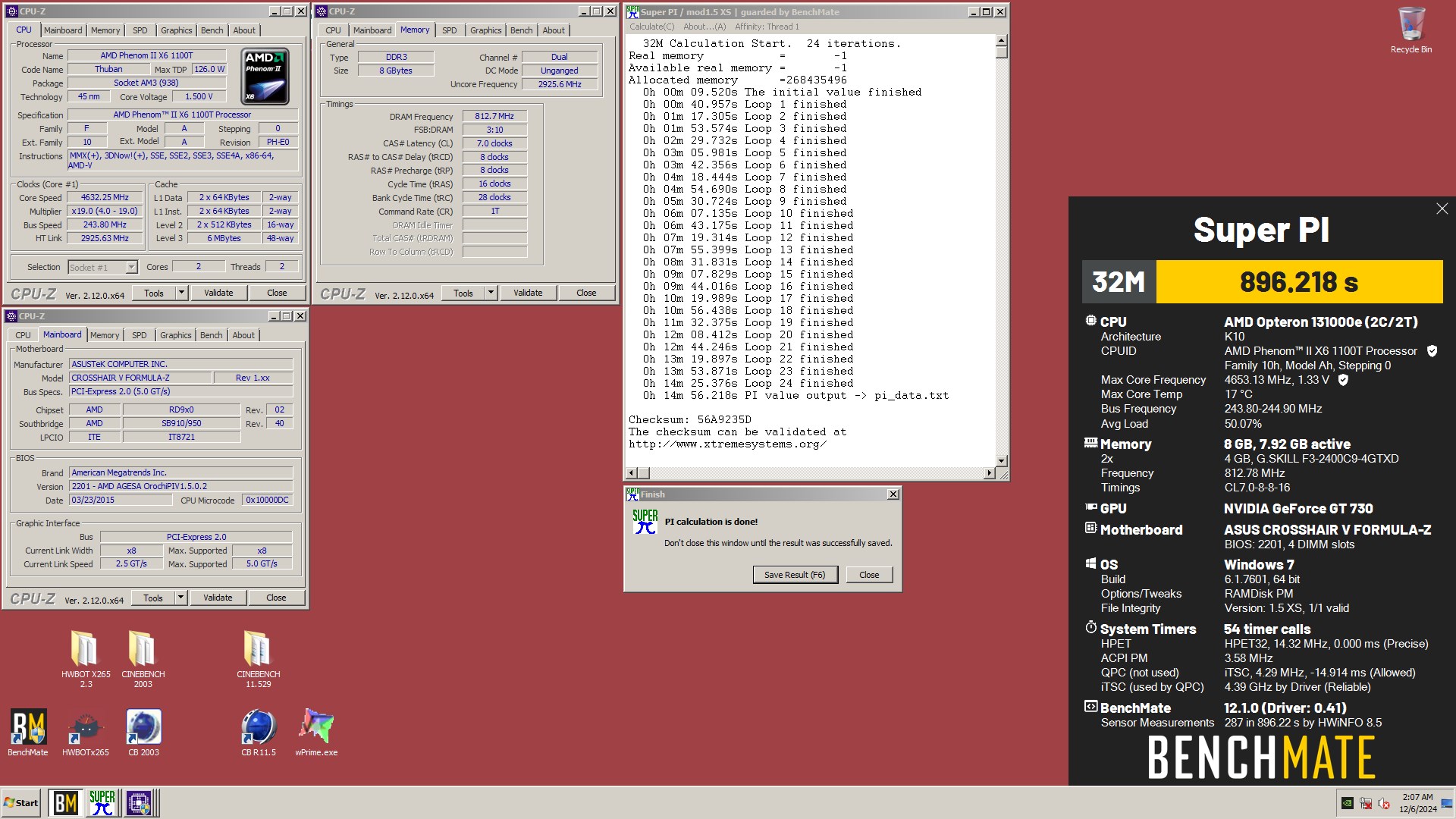Click Validate in the CPU tab window
This screenshot has height=819, width=1456.
(218, 293)
